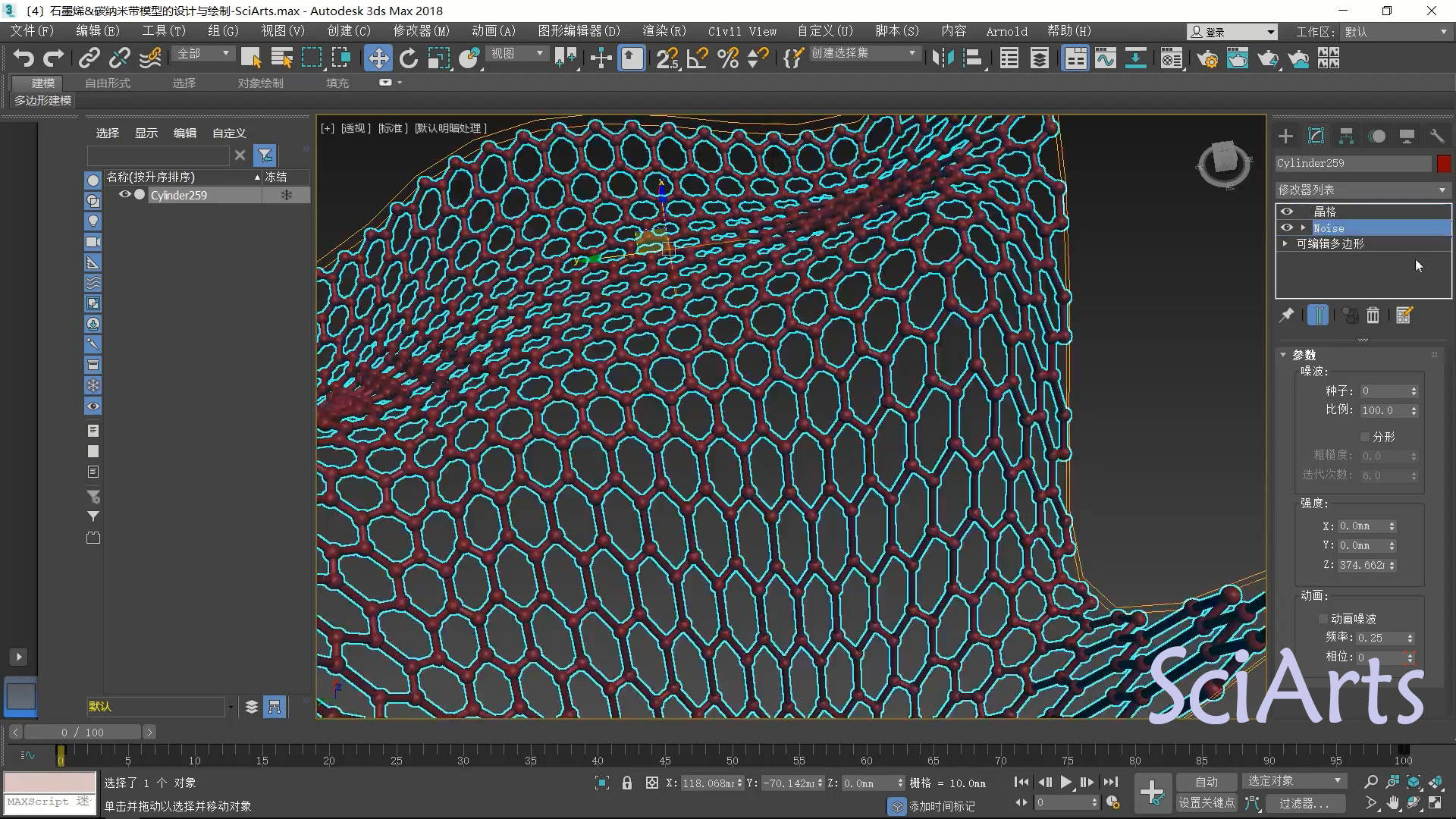Screen dimensions: 1456x819
Task: Toggle the 自动 key mode button
Action: [x=1206, y=781]
